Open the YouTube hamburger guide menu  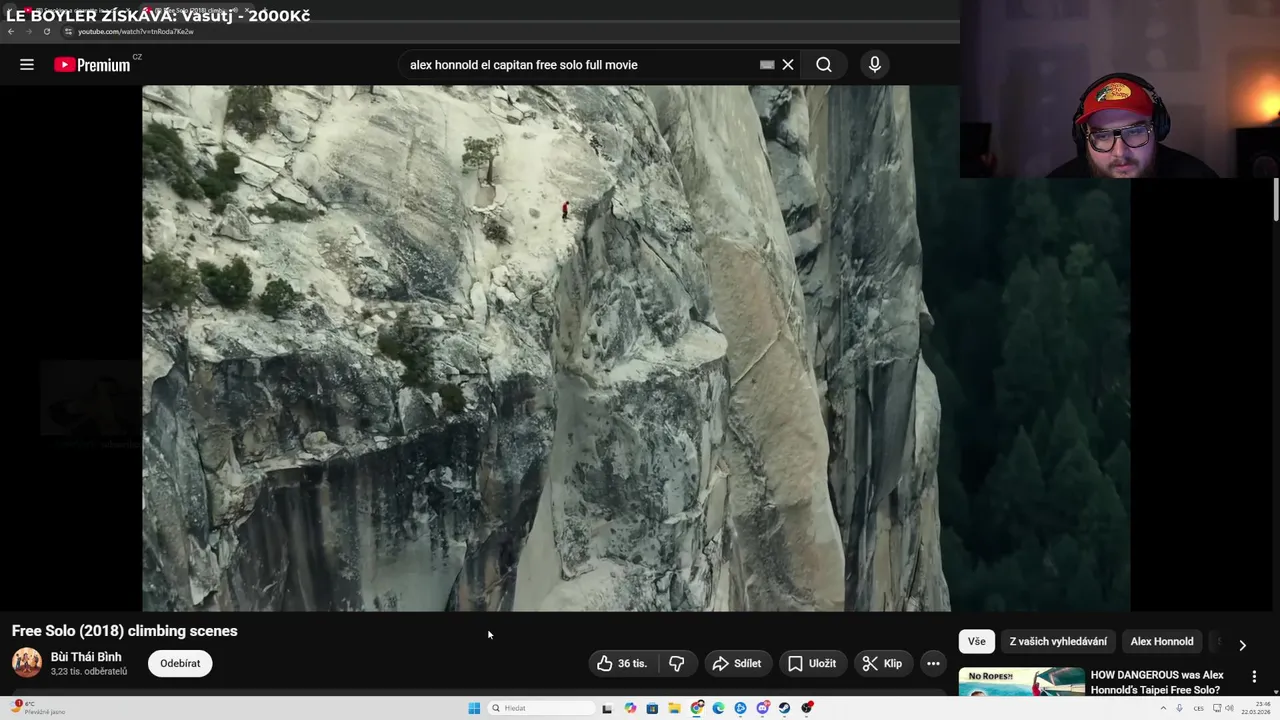[x=27, y=65]
